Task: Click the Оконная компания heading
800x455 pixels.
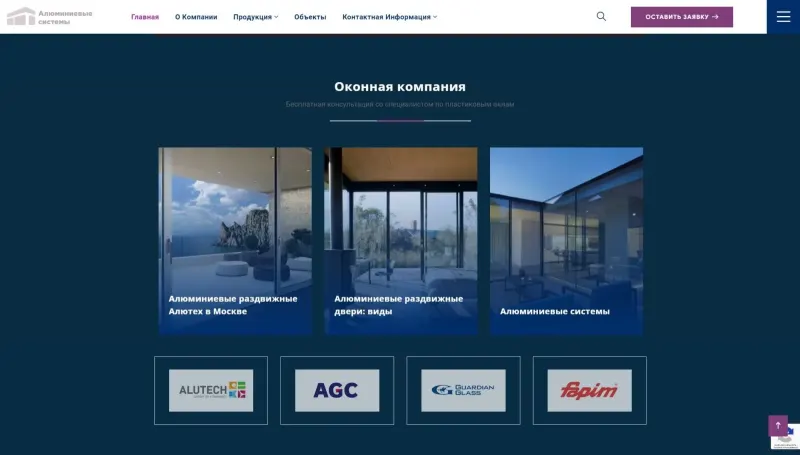Action: point(400,87)
